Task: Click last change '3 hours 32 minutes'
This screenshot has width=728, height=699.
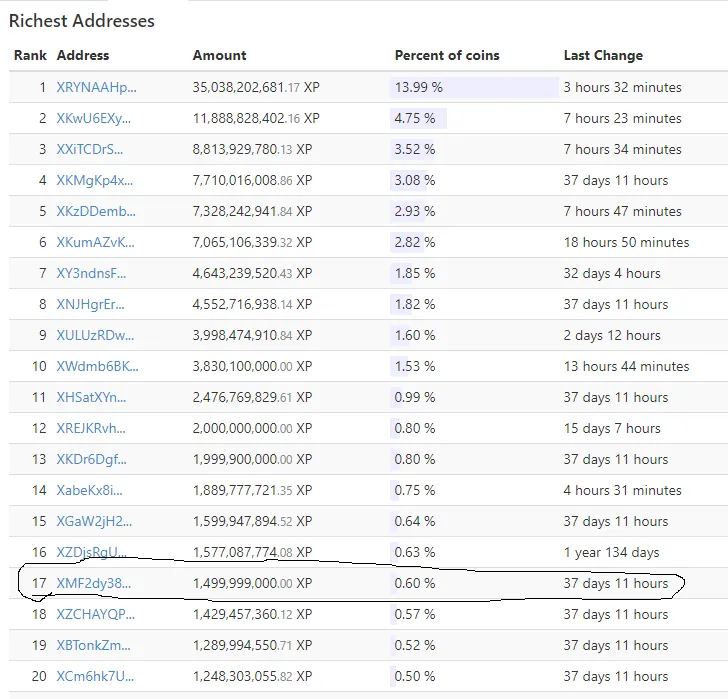Action: (x=623, y=87)
